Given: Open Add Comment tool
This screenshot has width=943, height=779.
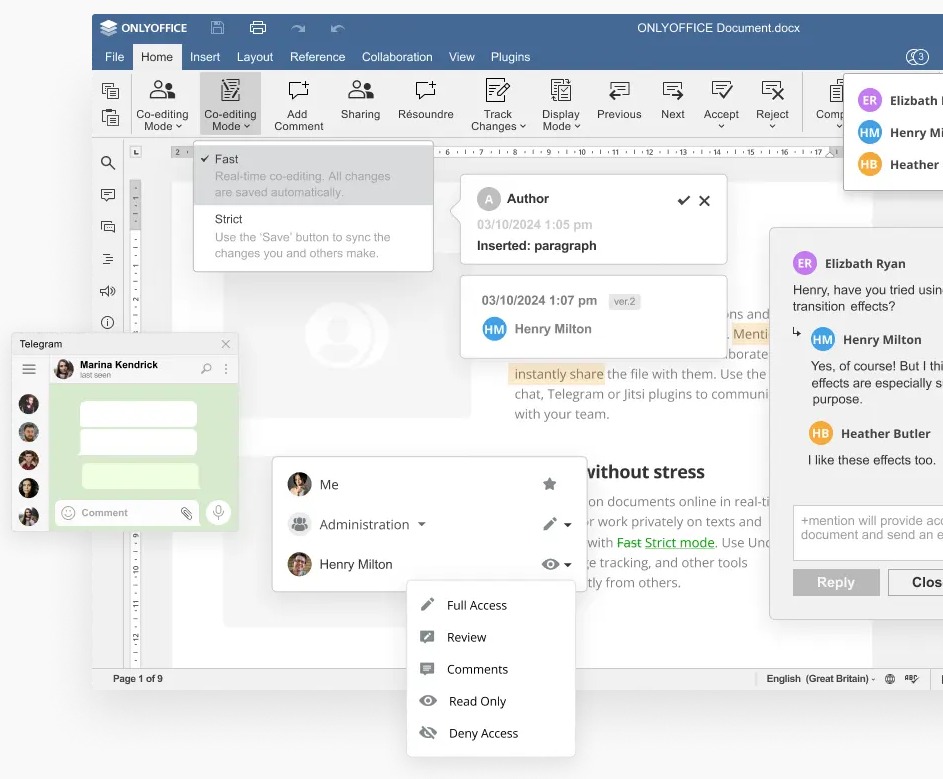Looking at the screenshot, I should click(298, 105).
